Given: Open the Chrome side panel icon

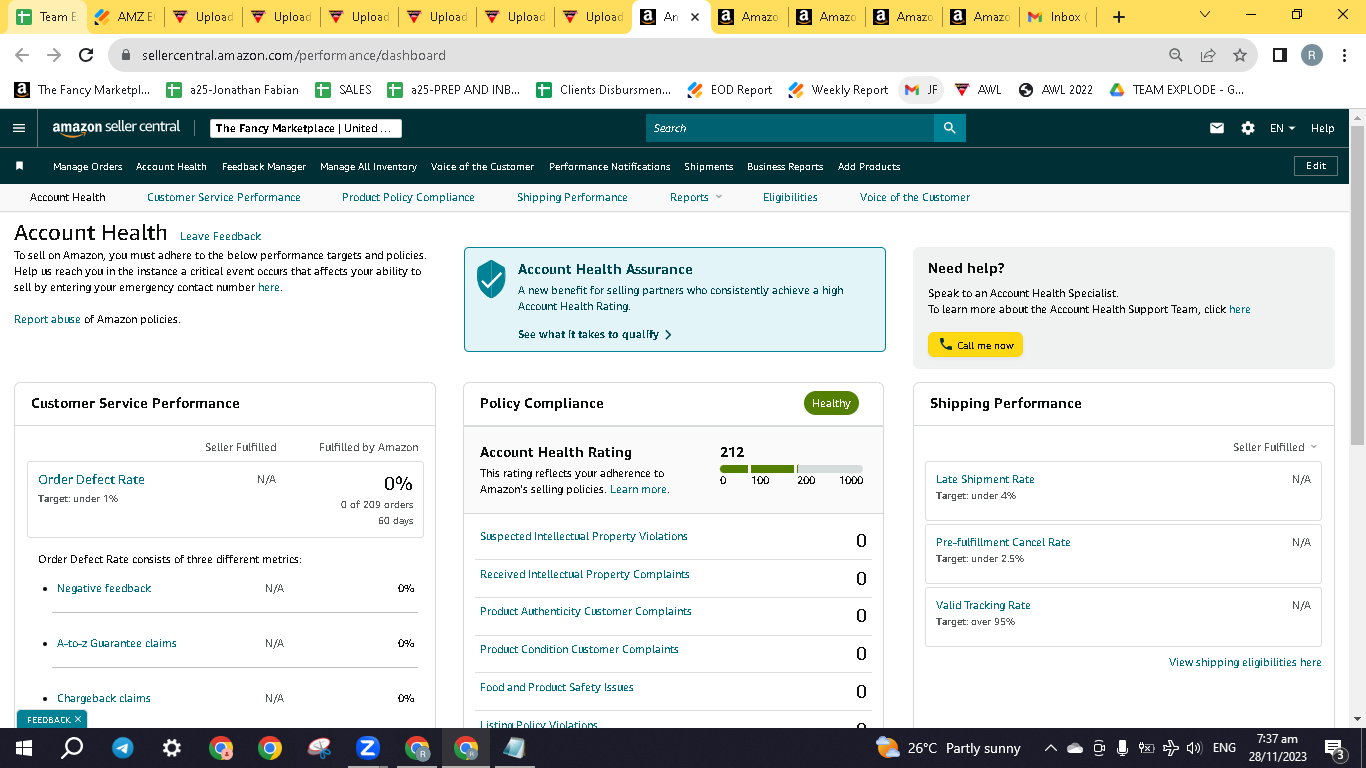Looking at the screenshot, I should point(1280,55).
